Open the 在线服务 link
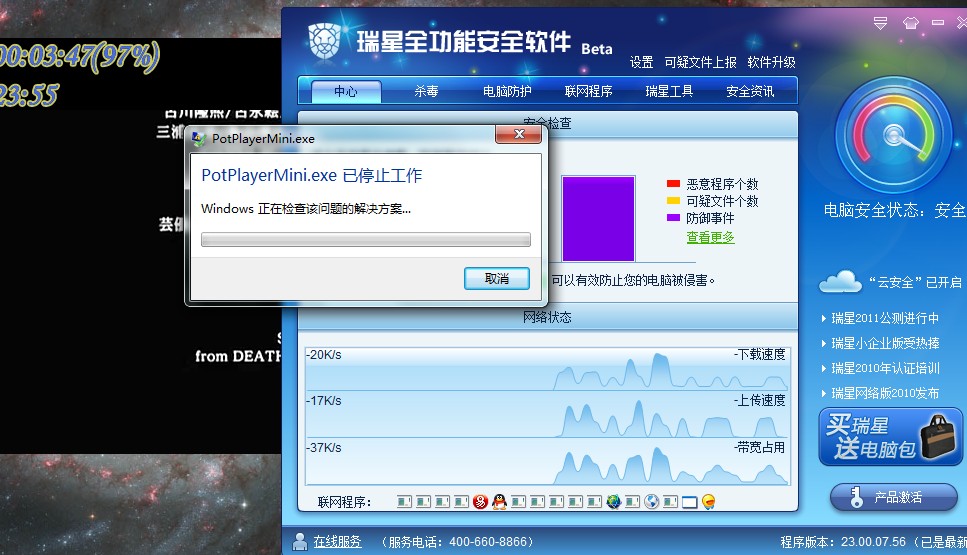967x555 pixels. point(337,541)
